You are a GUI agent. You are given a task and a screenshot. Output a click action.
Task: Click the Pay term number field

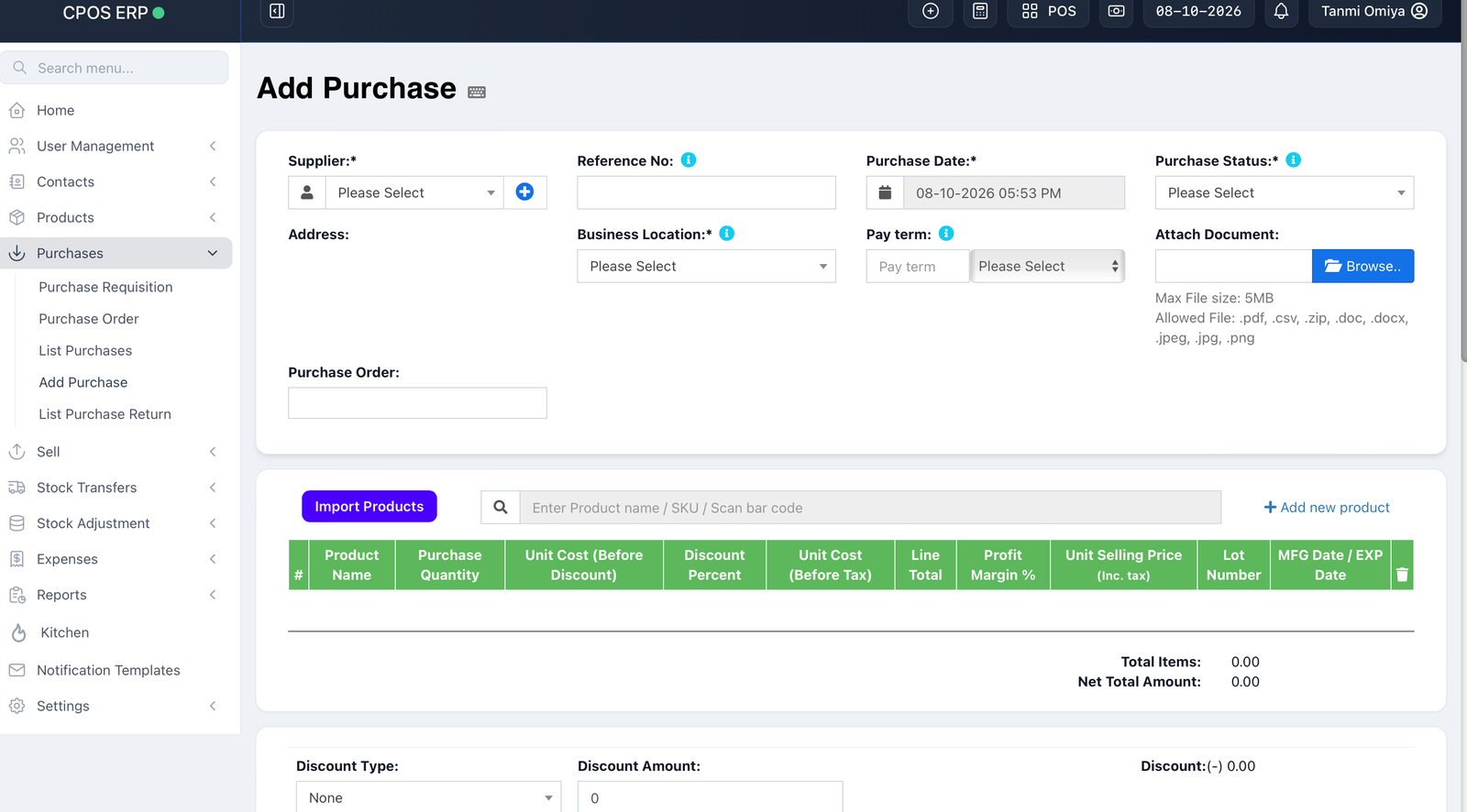click(917, 266)
